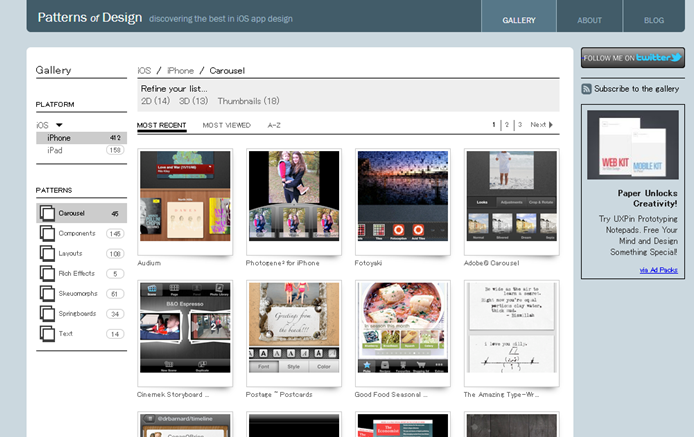Click the Springboards pattern icon

(x=47, y=313)
